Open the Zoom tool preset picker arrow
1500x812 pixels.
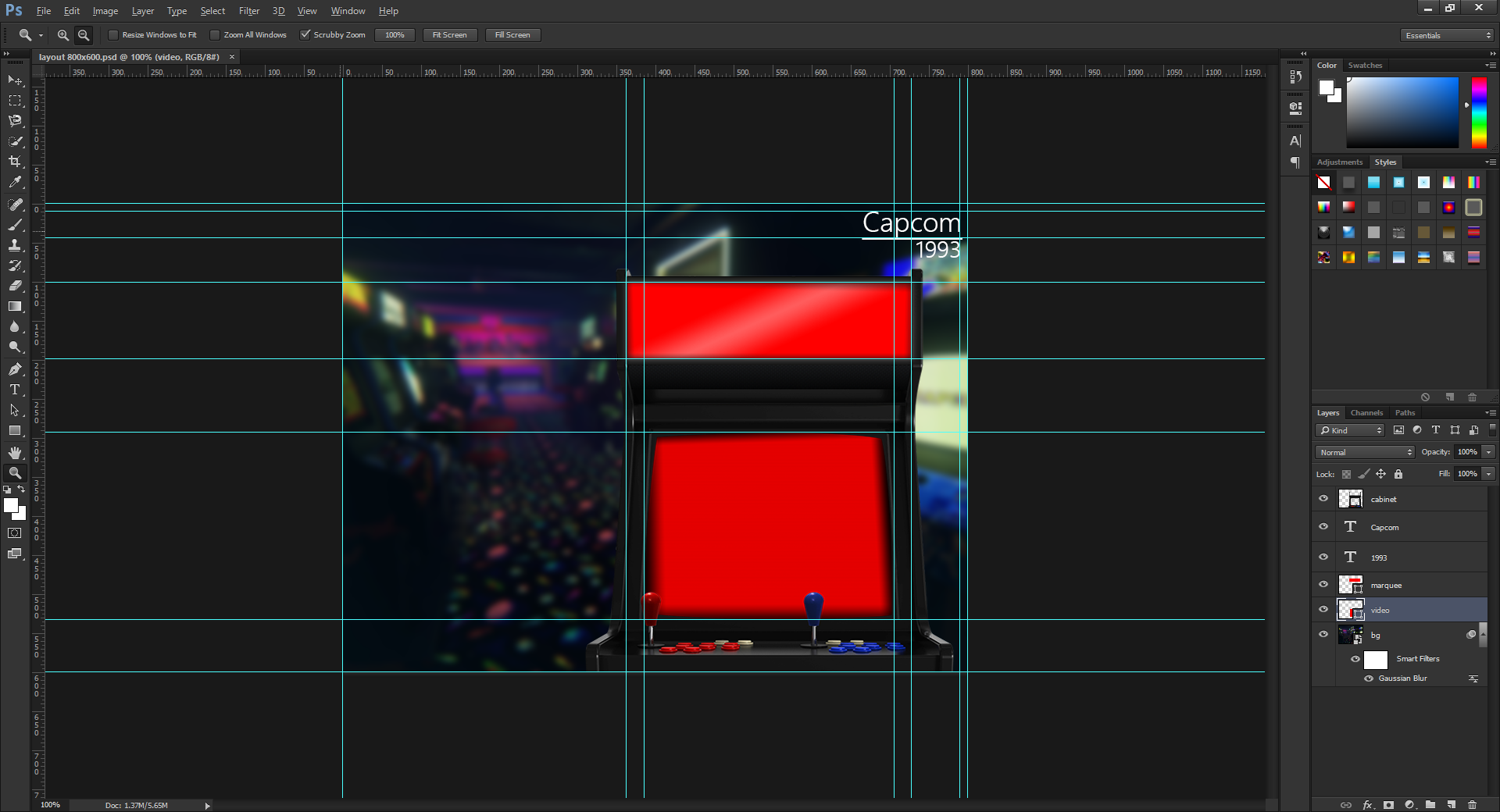click(41, 35)
